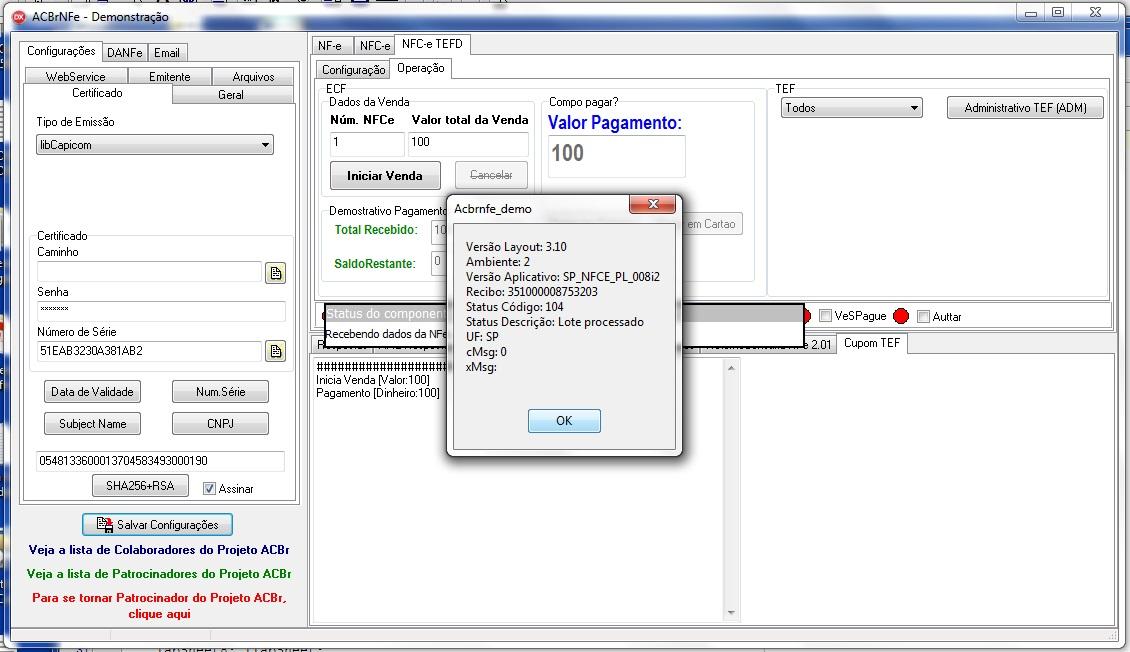Click the become Patrocinador clique aqui link

159,606
